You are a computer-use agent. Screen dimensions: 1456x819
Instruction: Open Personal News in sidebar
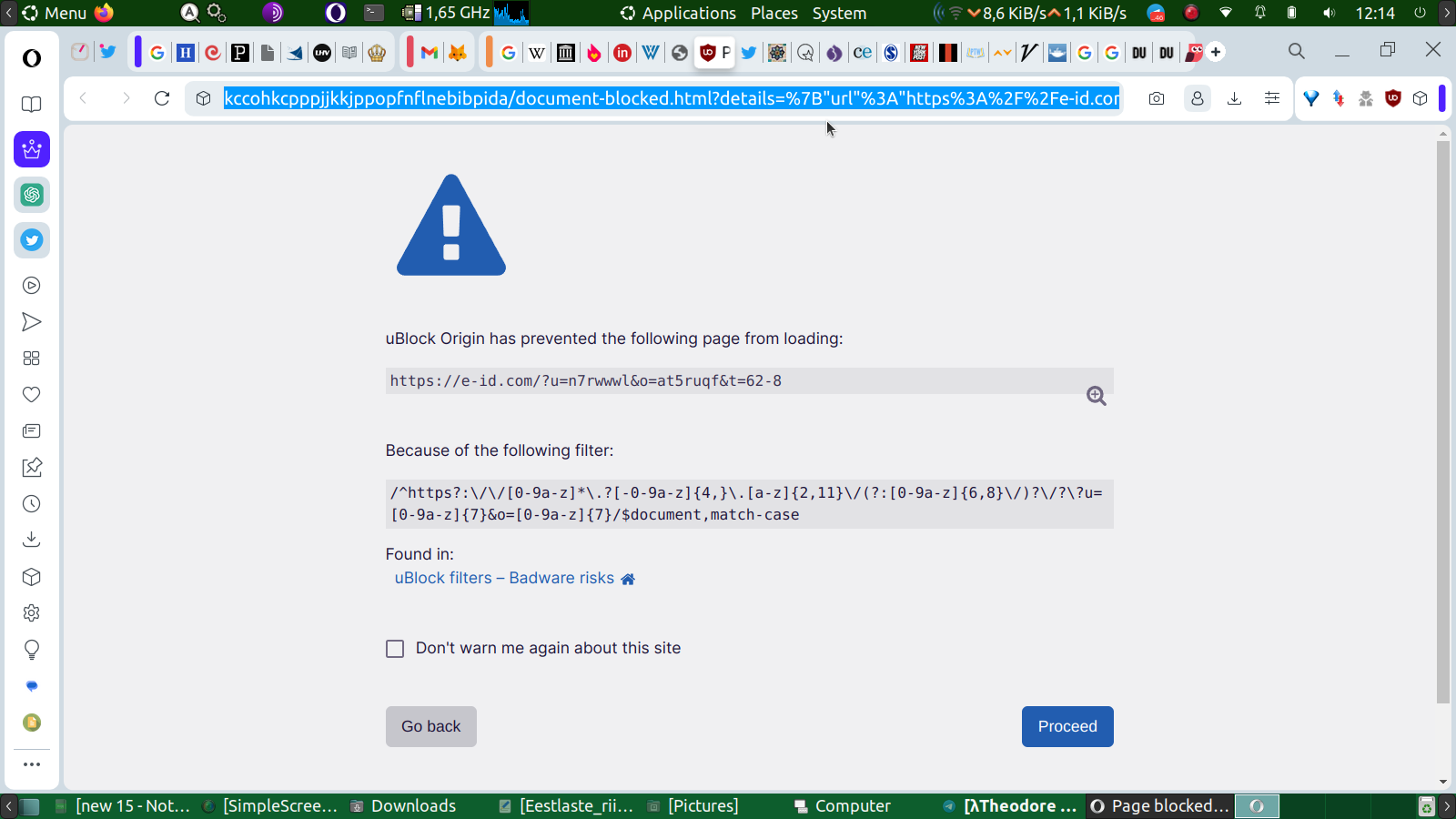point(32,431)
